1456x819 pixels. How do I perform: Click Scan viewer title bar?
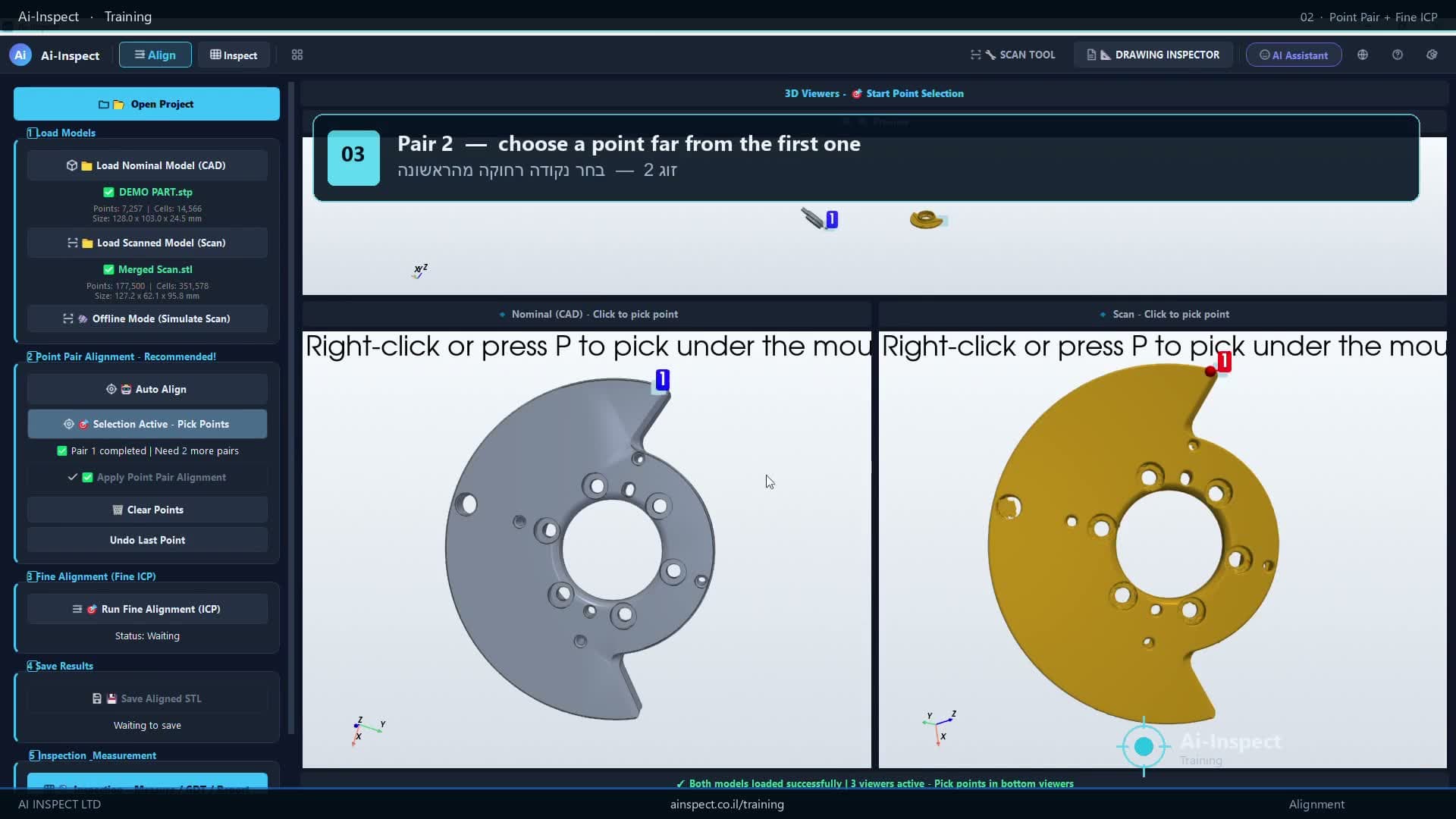pos(1163,314)
